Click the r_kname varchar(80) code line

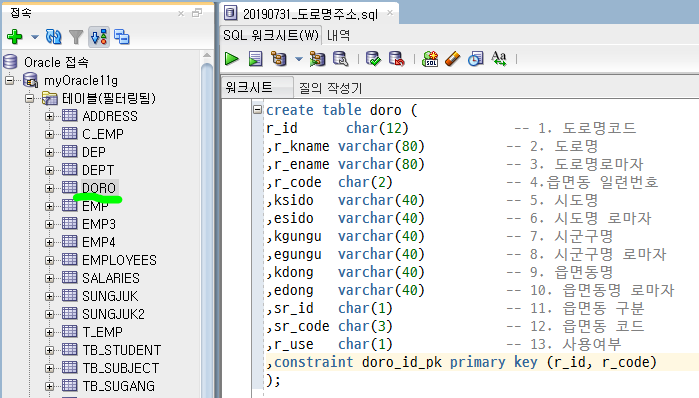pyautogui.click(x=345, y=146)
